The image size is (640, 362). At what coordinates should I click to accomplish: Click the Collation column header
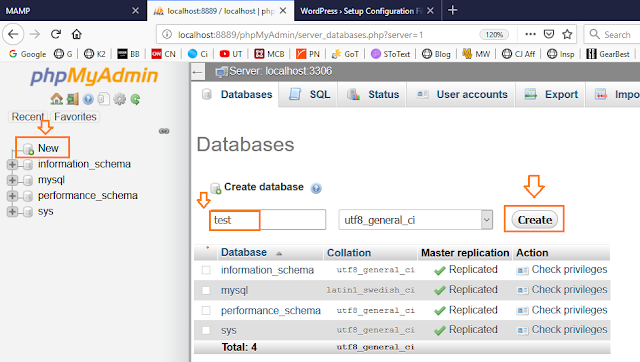pos(349,253)
